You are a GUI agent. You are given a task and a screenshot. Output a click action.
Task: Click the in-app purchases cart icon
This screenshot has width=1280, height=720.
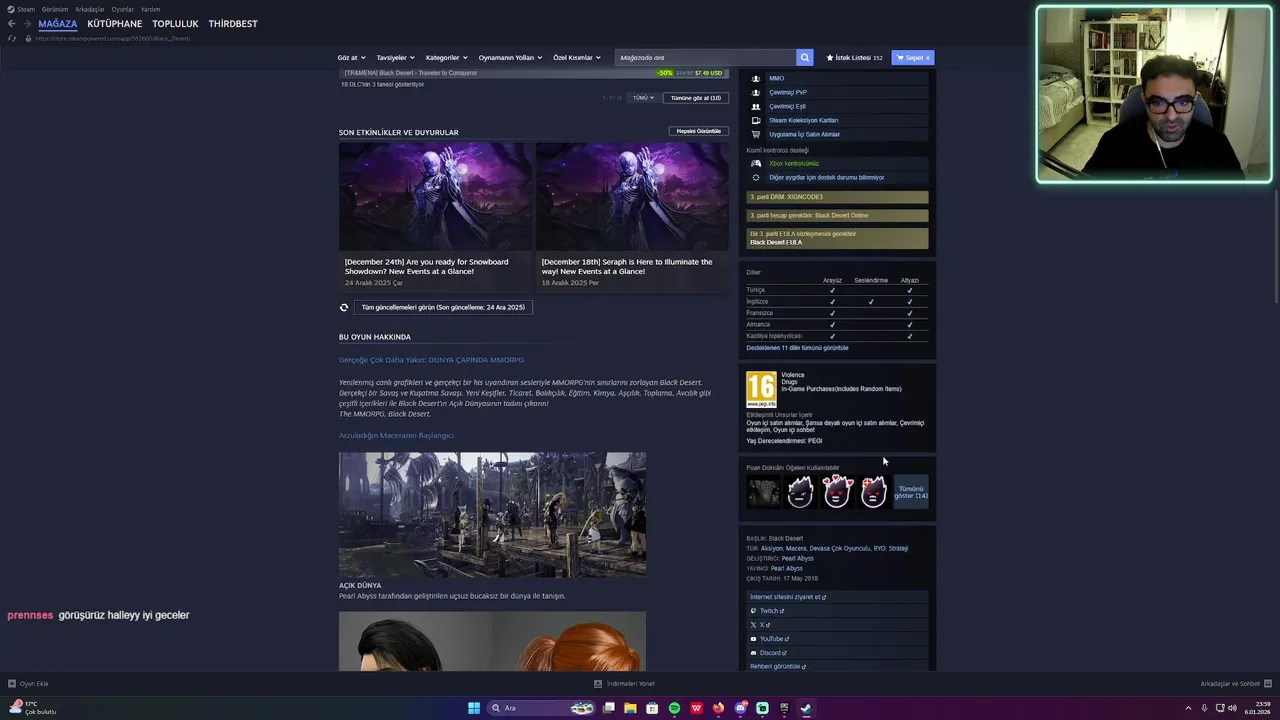tap(756, 134)
